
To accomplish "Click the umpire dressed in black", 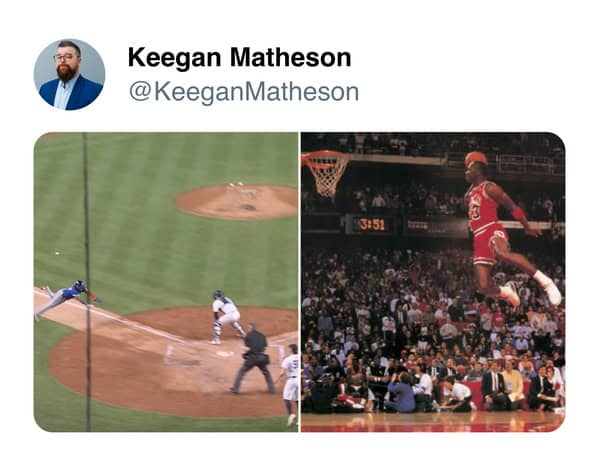I will tap(254, 358).
